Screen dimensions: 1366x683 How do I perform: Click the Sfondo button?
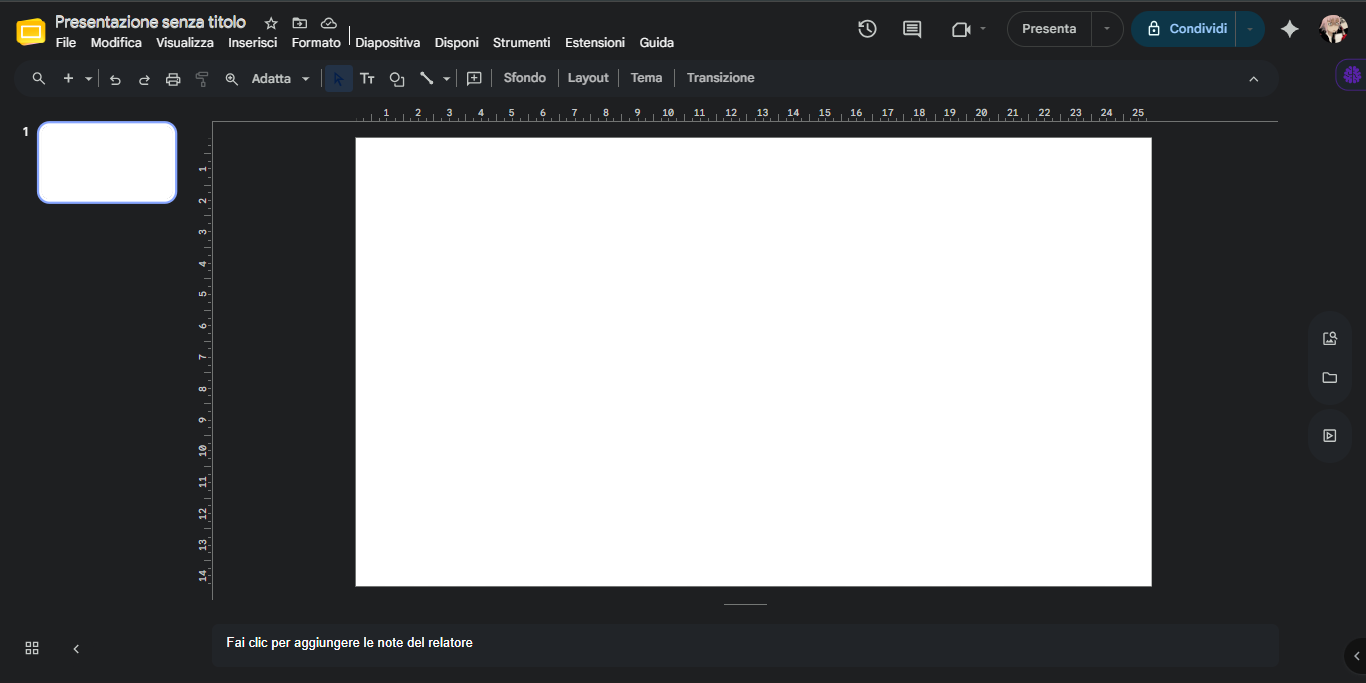click(525, 78)
